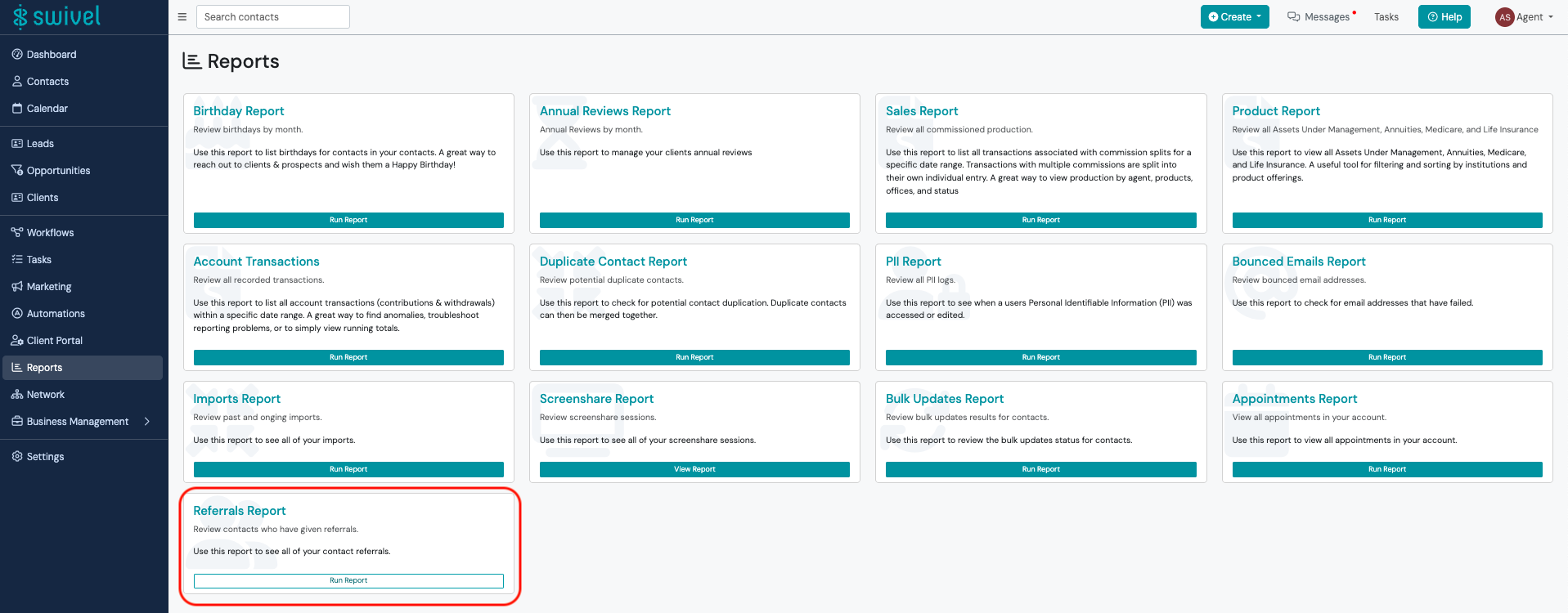This screenshot has width=1568, height=613.
Task: Run the Imports Report
Action: pyautogui.click(x=348, y=470)
